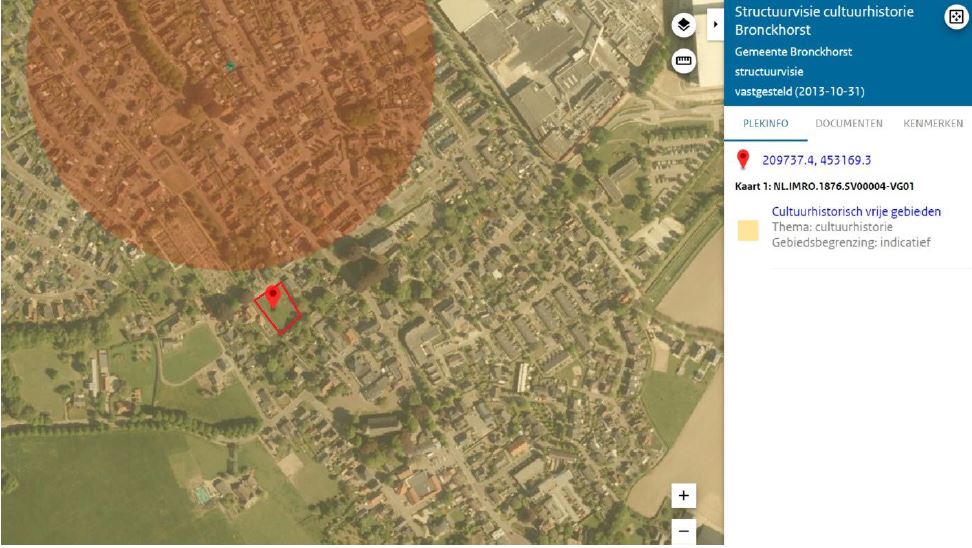Click the fullscreen icon in blue header

[956, 17]
